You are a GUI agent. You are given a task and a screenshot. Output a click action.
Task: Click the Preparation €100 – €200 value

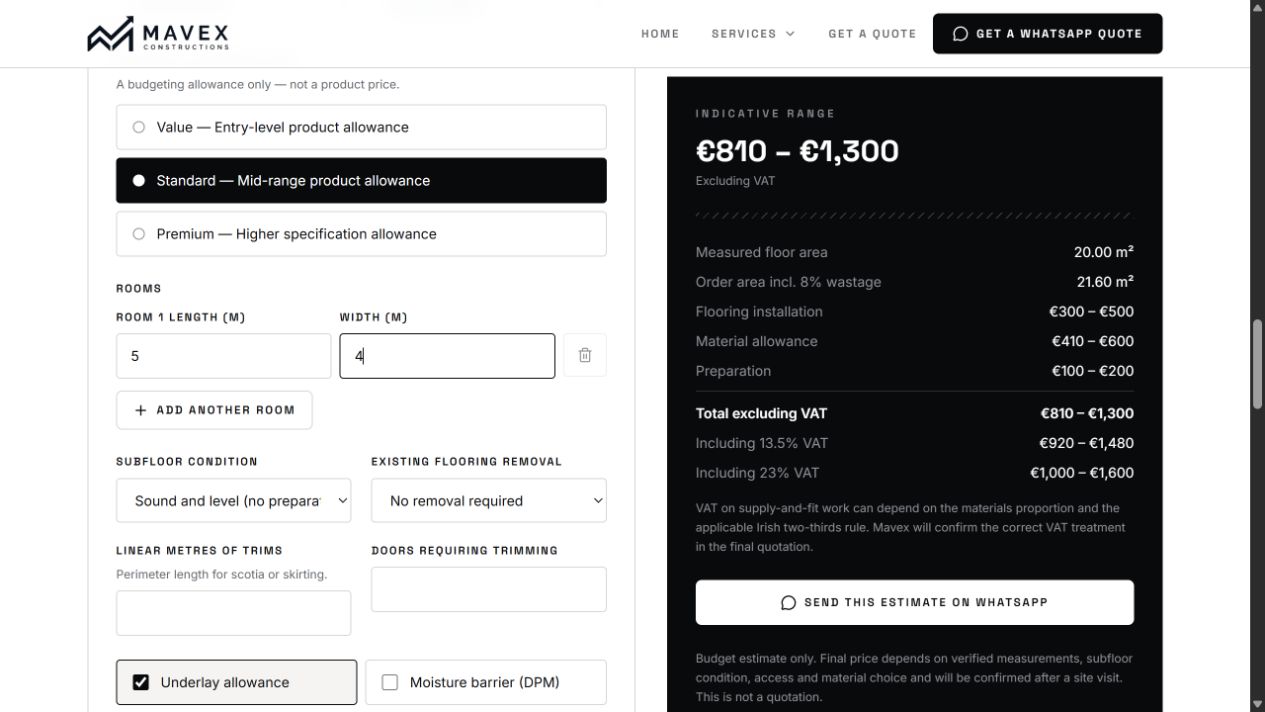tap(1092, 371)
